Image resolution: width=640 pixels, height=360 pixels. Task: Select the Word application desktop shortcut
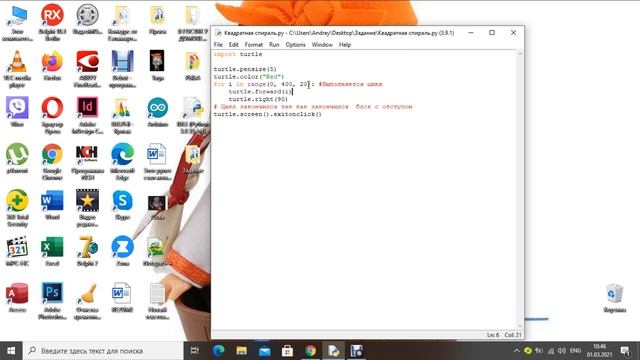point(52,205)
